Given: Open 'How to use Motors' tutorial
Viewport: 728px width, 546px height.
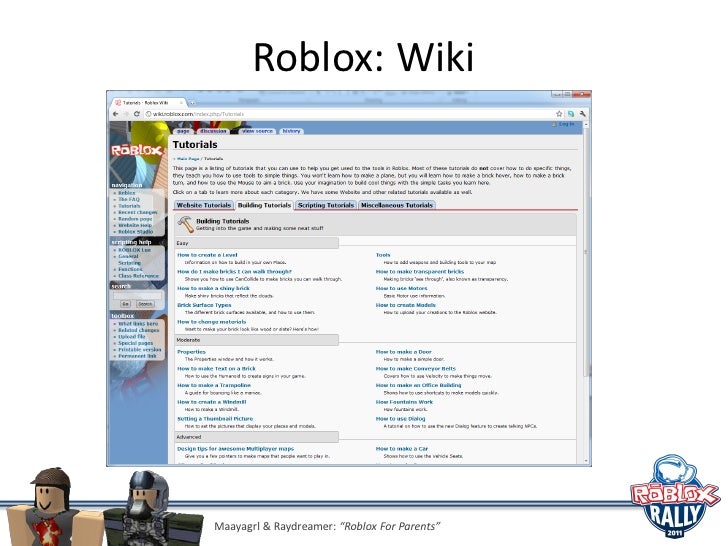Looking at the screenshot, I should (402, 288).
